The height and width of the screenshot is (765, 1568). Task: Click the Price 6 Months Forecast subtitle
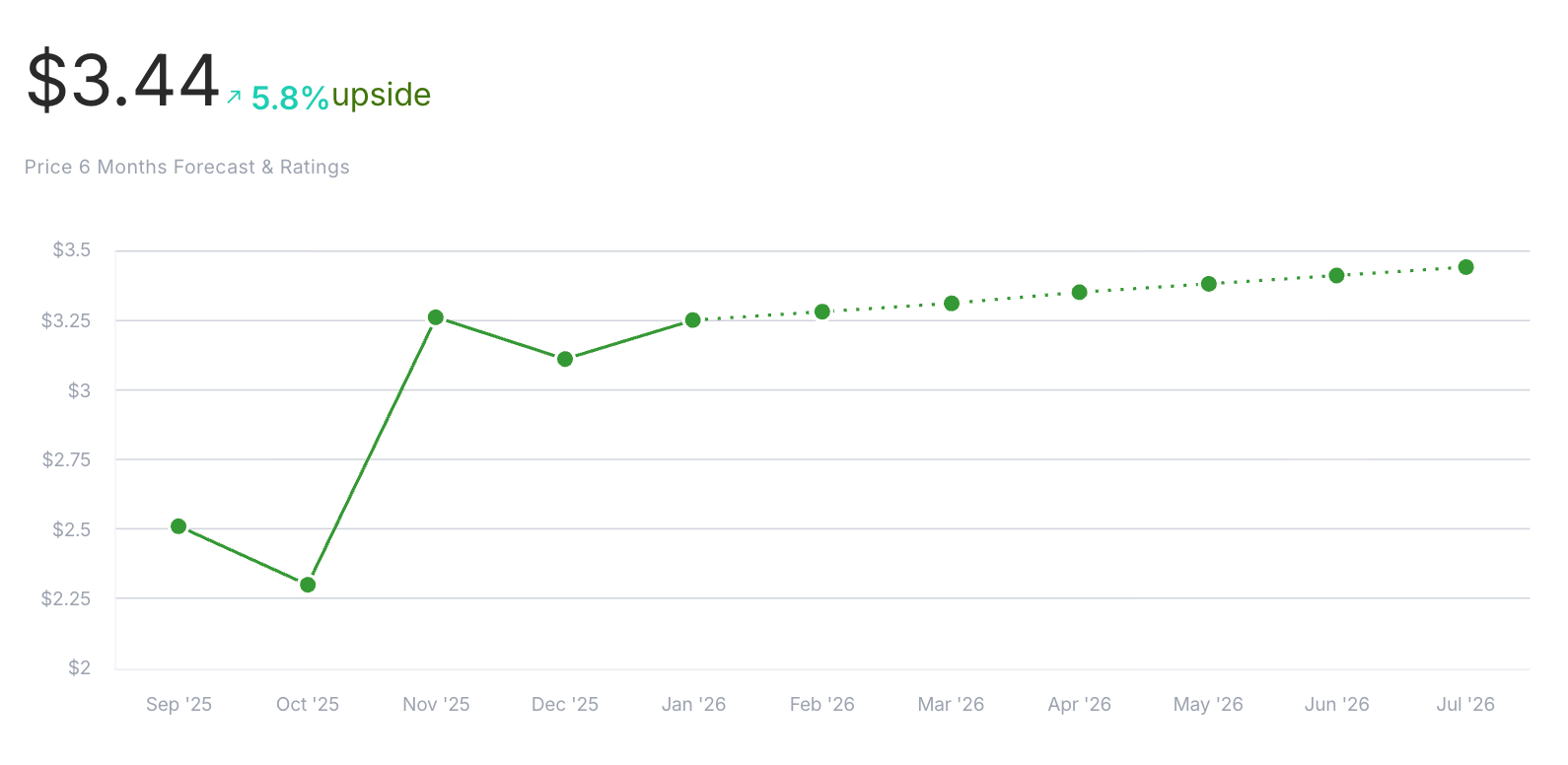pyautogui.click(x=186, y=167)
